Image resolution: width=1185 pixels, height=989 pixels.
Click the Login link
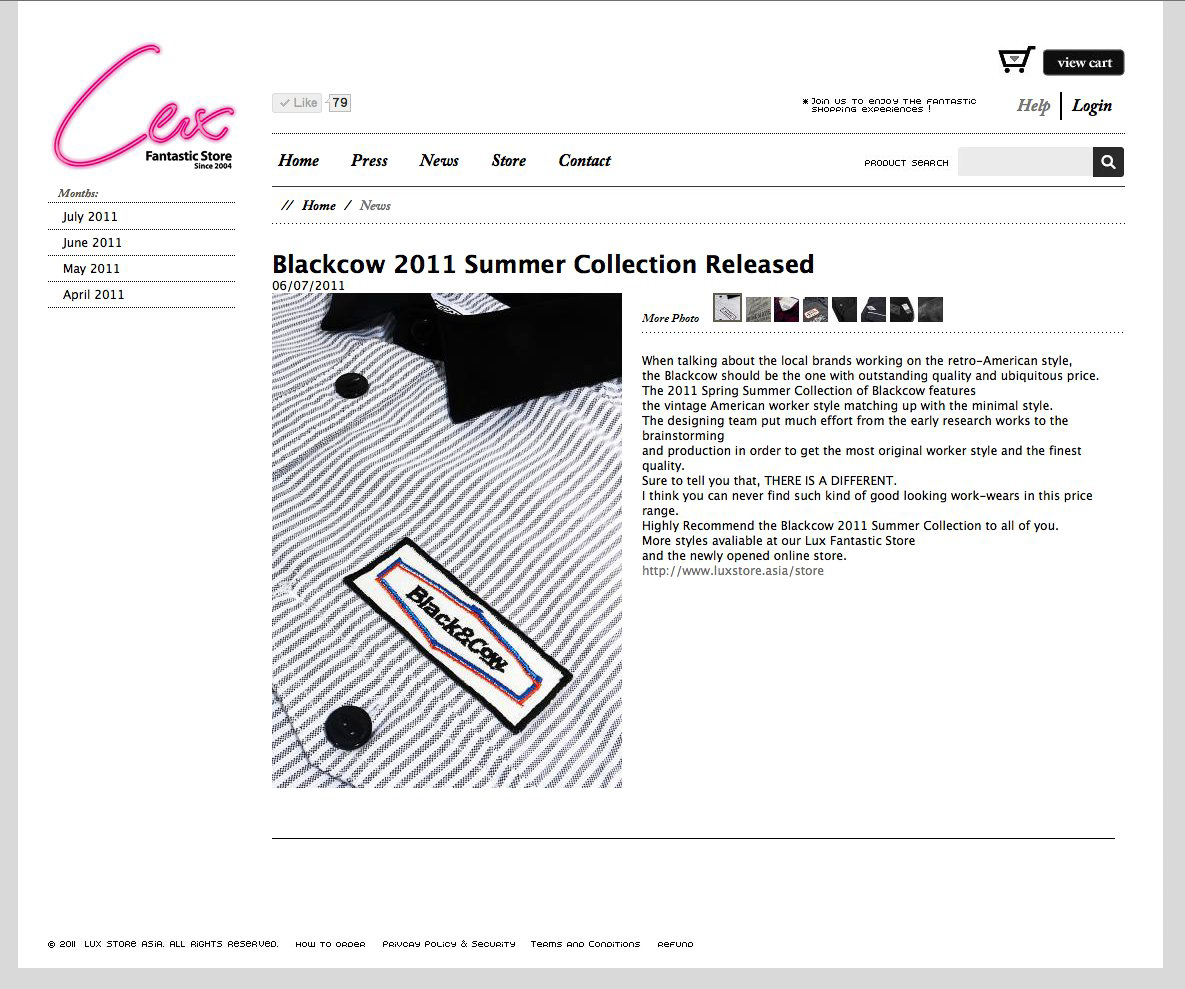point(1092,106)
